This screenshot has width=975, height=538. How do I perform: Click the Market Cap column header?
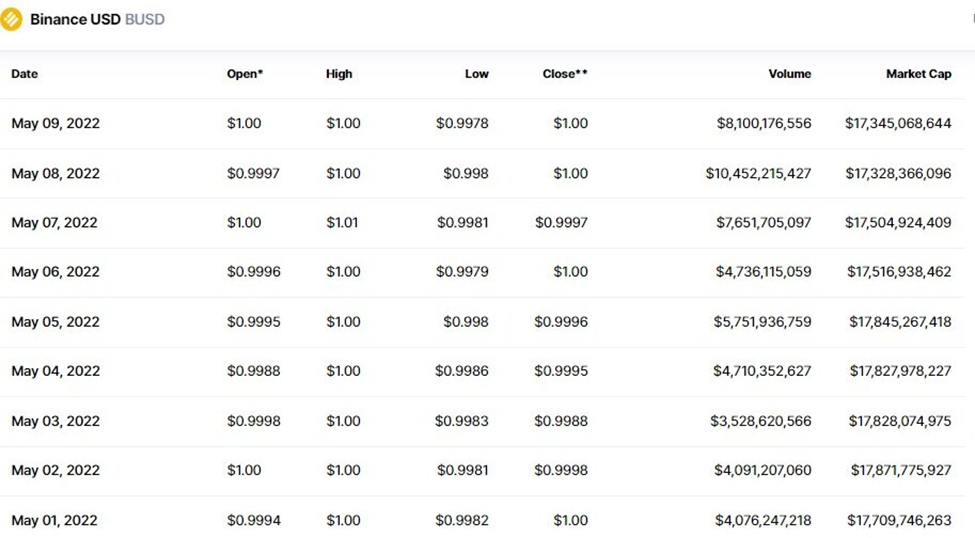(x=918, y=74)
